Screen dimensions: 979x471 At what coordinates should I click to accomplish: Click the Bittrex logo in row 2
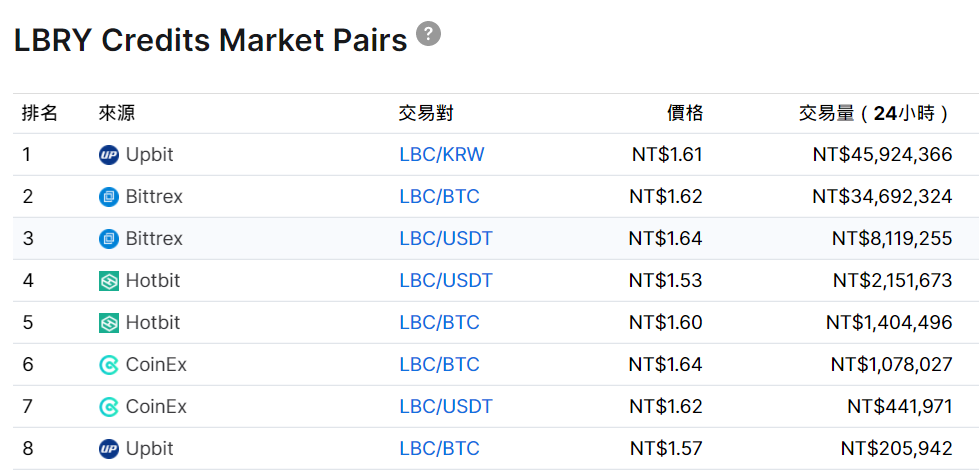point(109,197)
